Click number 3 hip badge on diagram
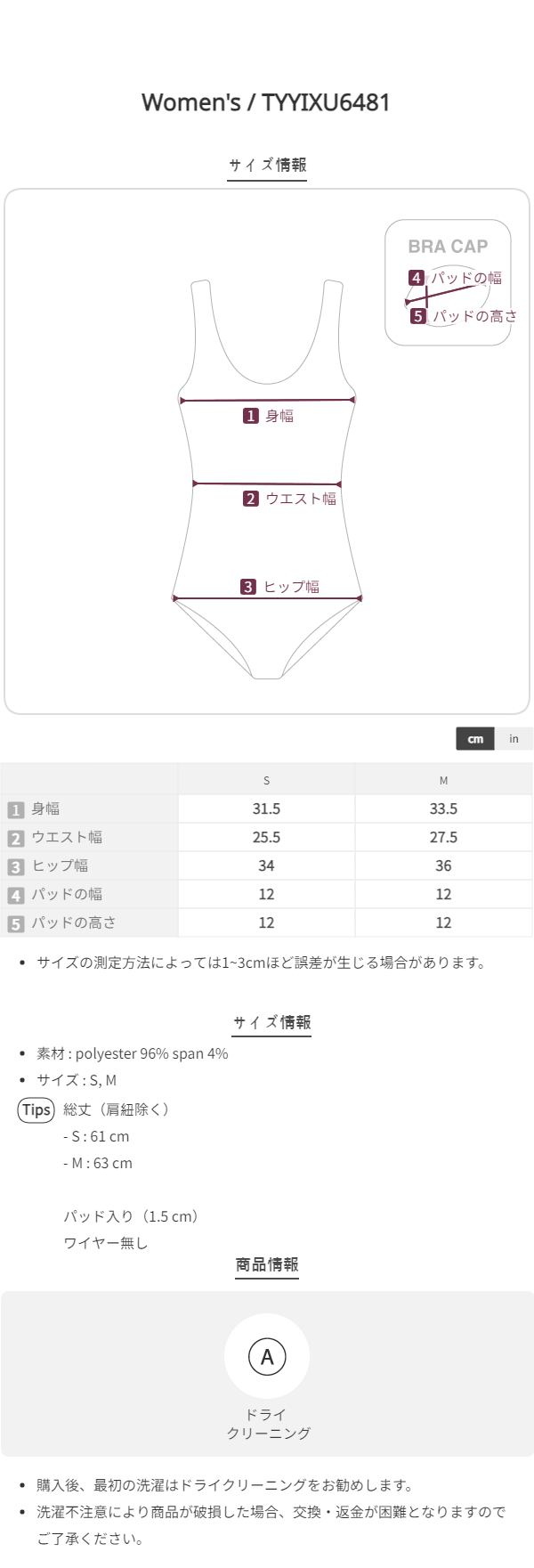The height and width of the screenshot is (1568, 534). (x=248, y=587)
